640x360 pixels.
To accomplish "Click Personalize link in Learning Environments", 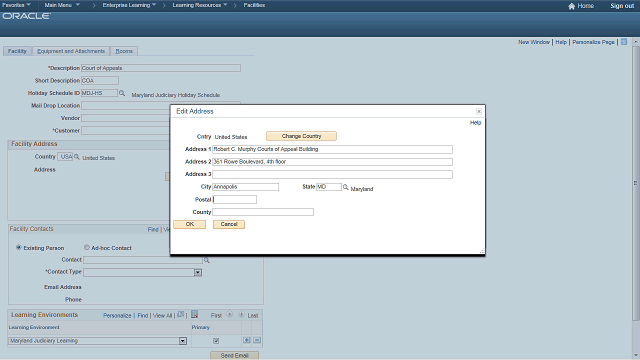I will coord(117,316).
